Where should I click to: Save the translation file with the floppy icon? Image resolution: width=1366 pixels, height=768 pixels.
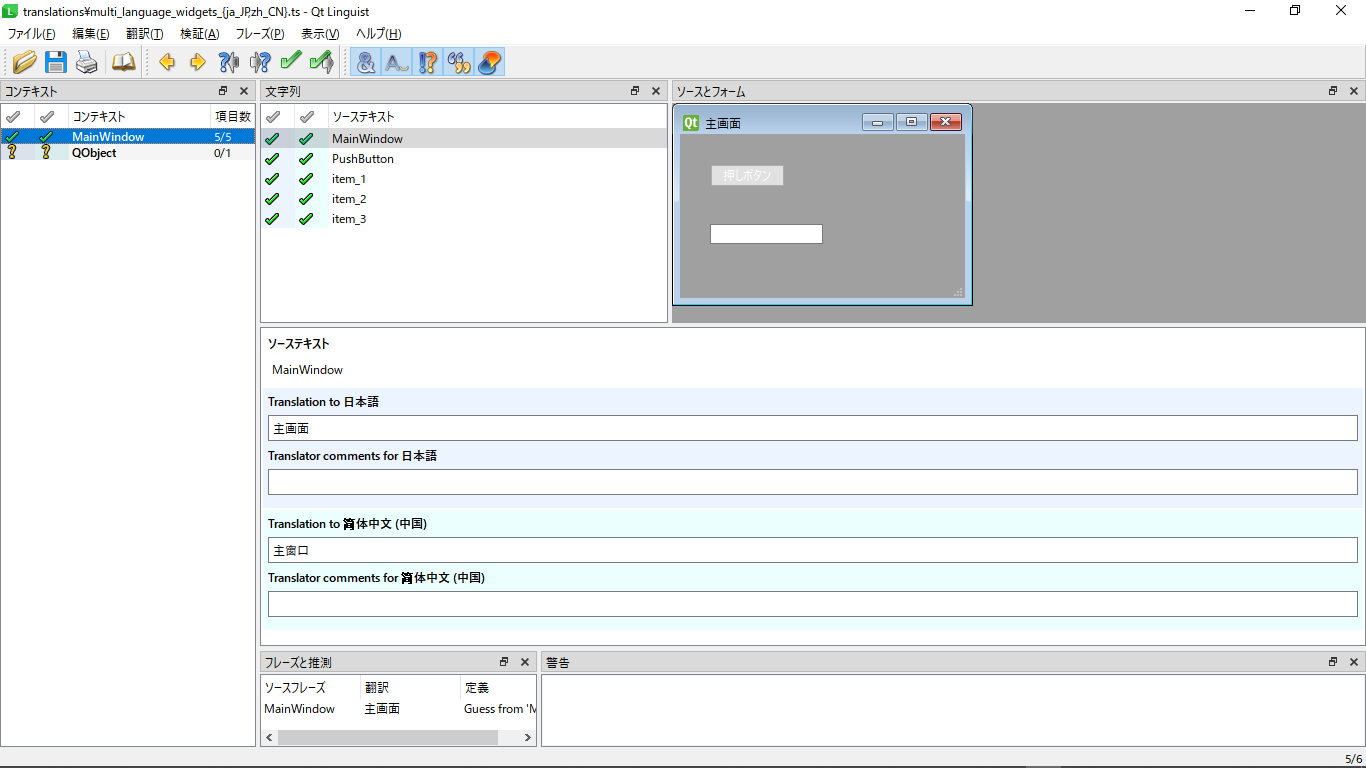(56, 62)
